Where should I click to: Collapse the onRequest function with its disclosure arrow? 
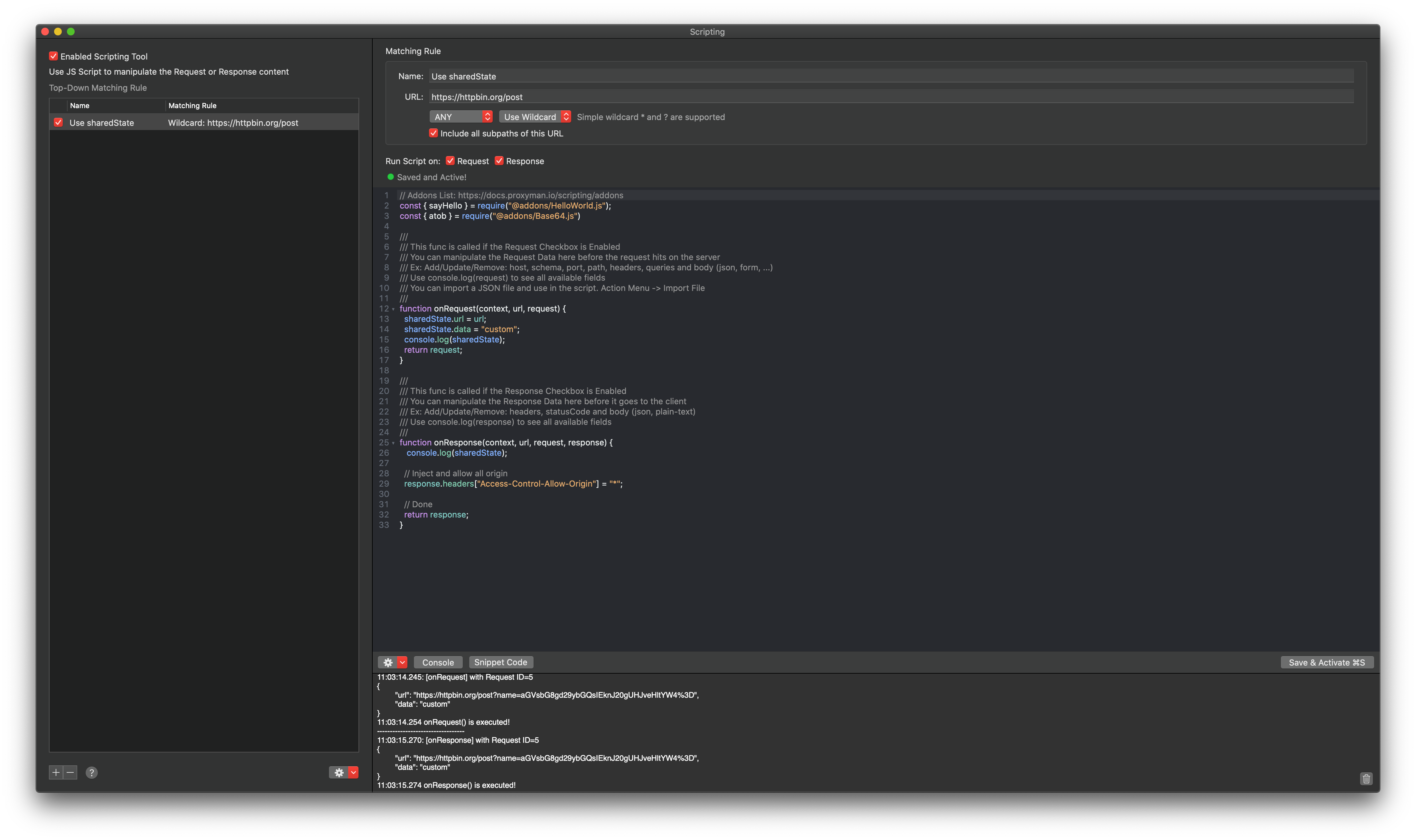[x=393, y=309]
